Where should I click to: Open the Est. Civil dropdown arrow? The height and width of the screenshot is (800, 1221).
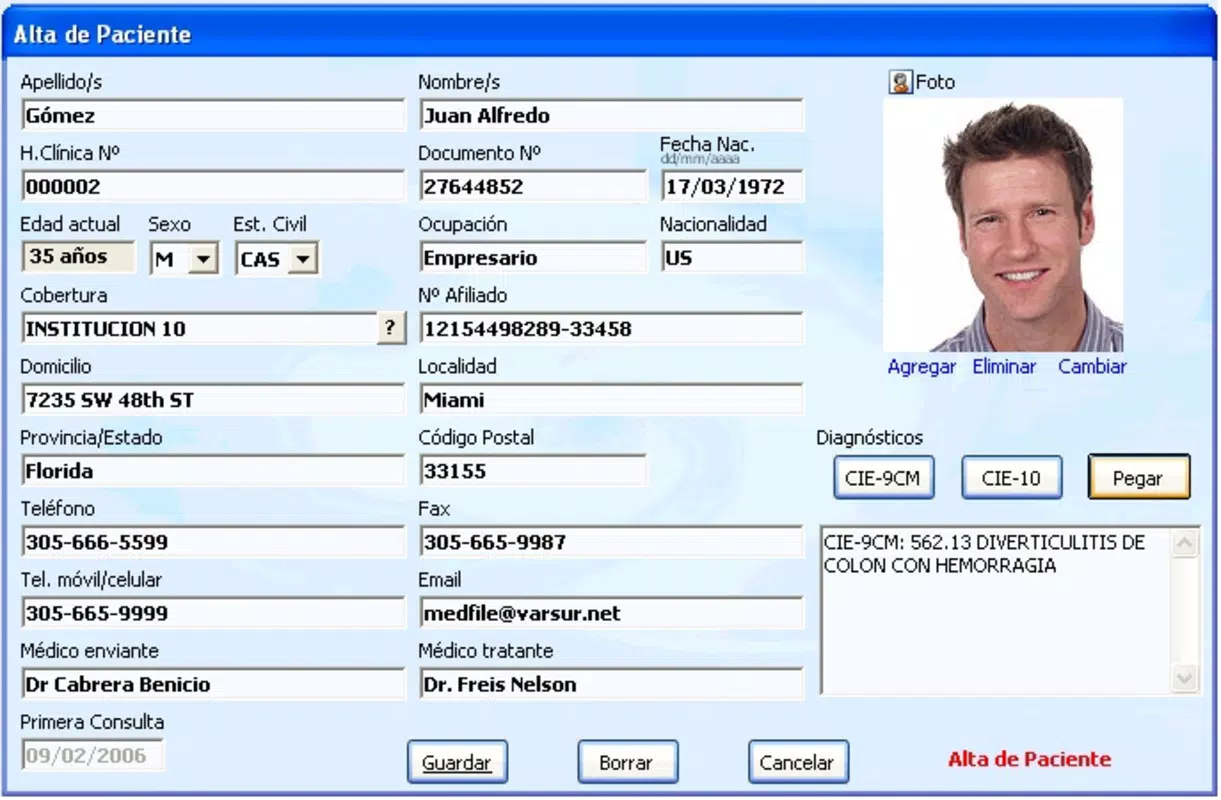(302, 260)
